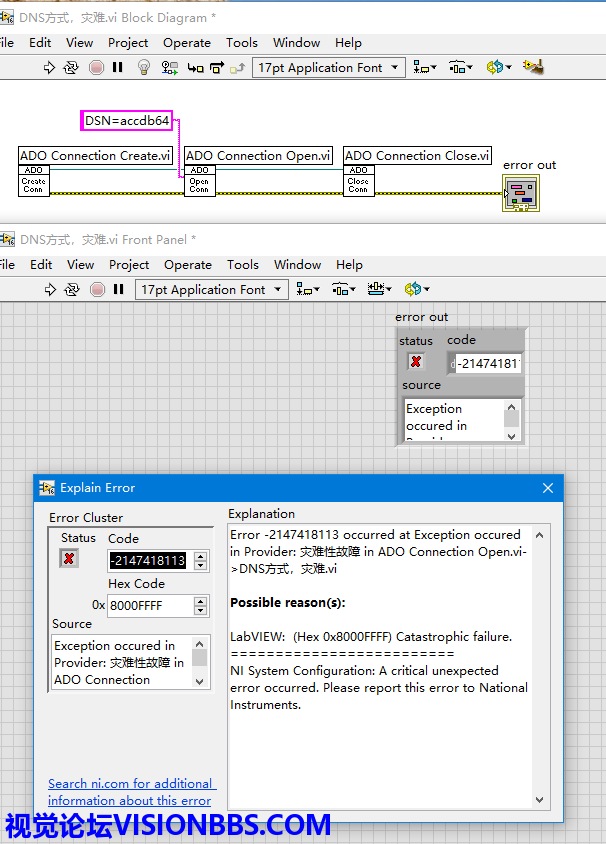Run Continuously in Front Panel toolbar

click(x=72, y=290)
